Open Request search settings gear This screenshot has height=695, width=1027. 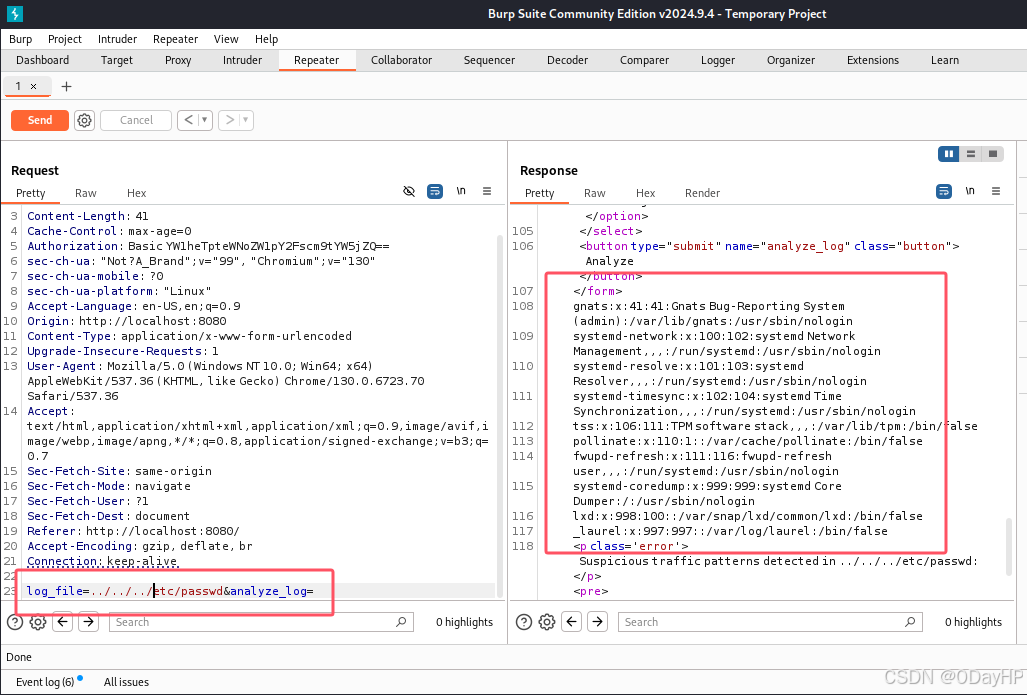pos(38,622)
